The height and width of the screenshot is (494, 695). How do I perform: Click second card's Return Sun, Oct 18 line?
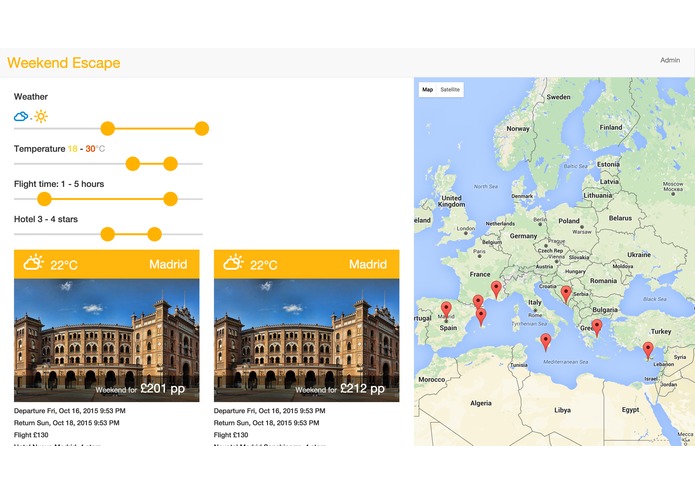266,423
